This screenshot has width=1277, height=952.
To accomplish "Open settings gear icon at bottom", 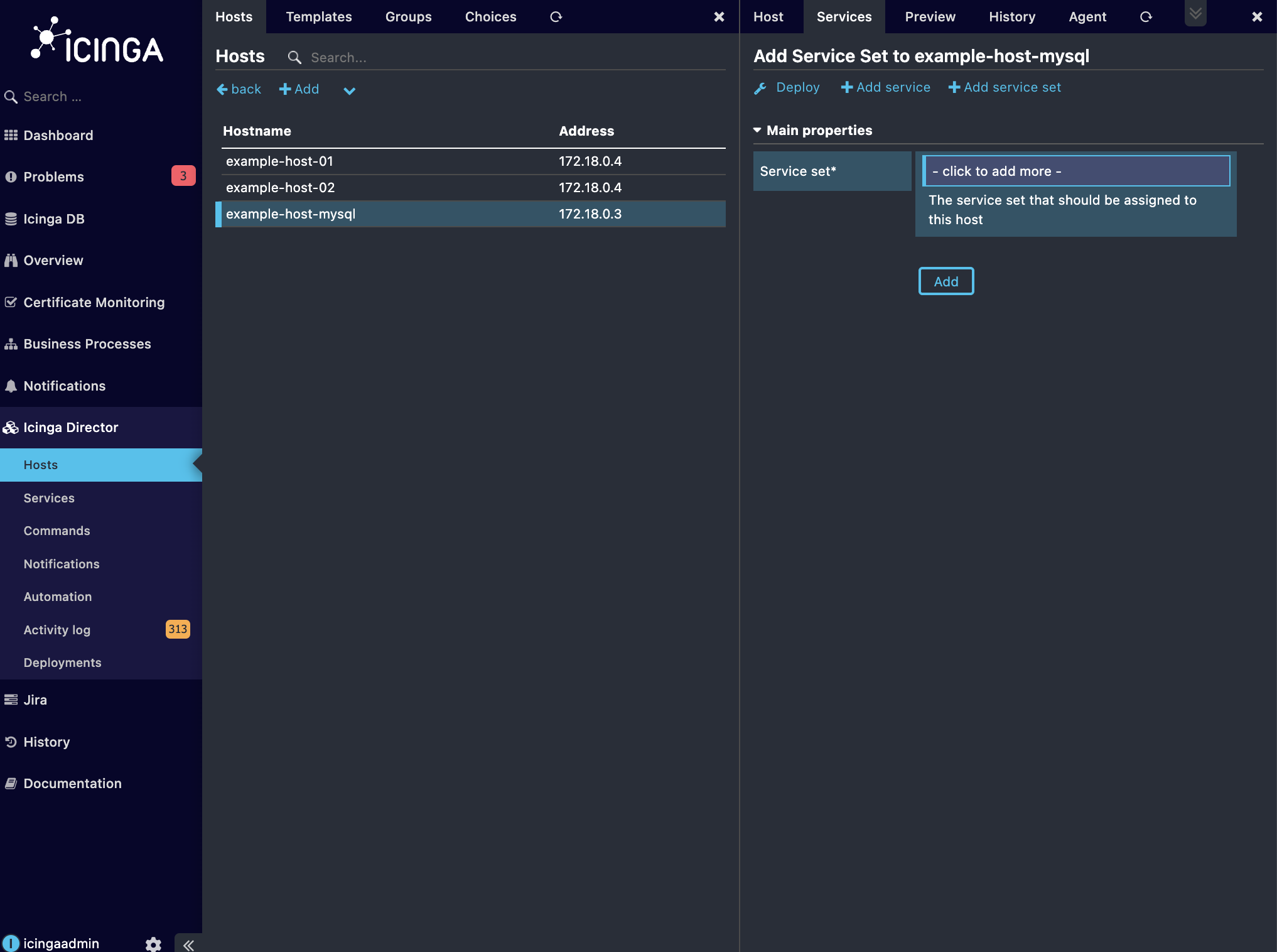I will click(x=153, y=944).
